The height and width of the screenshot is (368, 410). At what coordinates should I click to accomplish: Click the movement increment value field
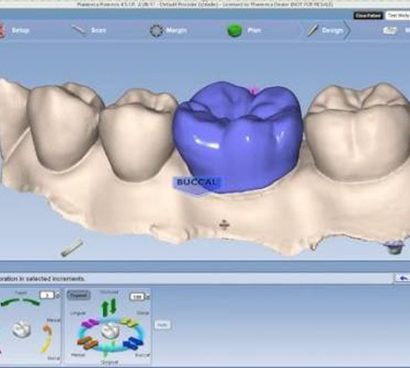137,296
